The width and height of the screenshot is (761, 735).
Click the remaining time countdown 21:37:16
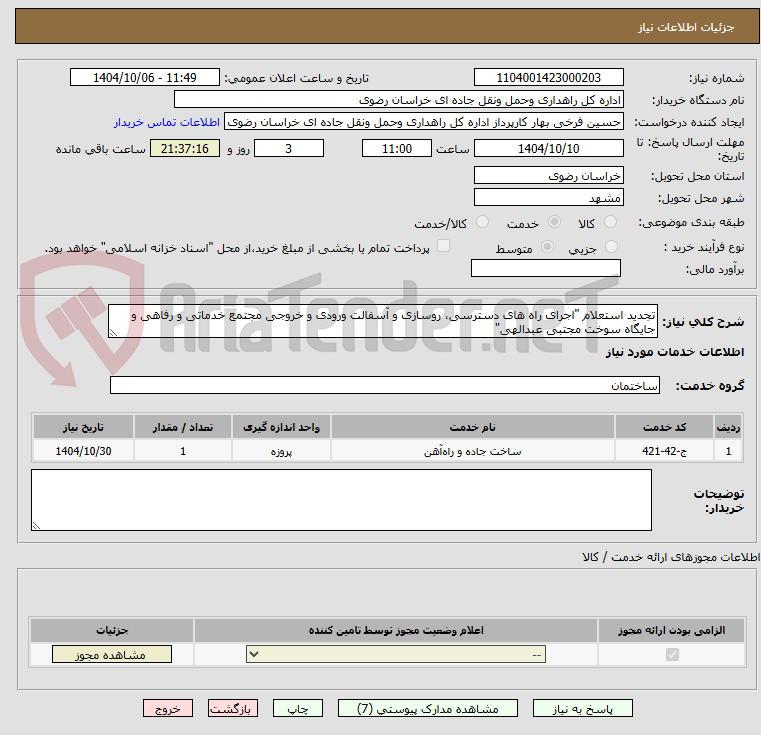(184, 148)
